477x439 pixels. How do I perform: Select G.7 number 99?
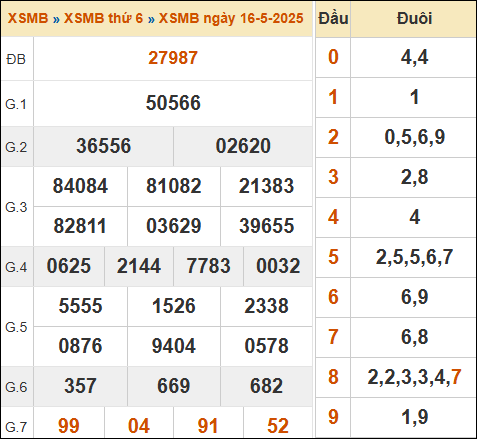69,426
